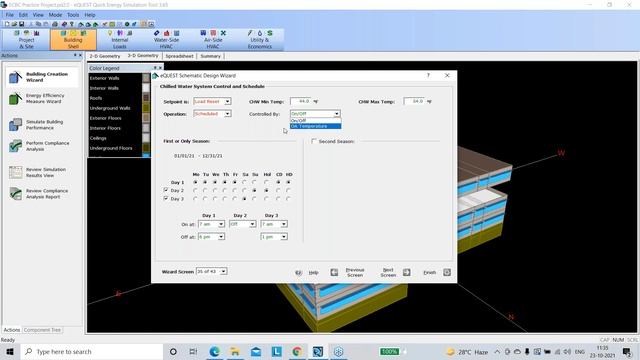Open the Air-Side HVAC module

(x=213, y=40)
